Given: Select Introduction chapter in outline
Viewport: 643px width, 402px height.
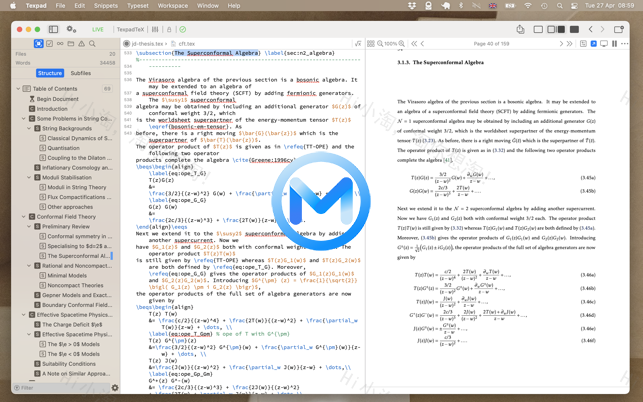Looking at the screenshot, I should [x=52, y=109].
